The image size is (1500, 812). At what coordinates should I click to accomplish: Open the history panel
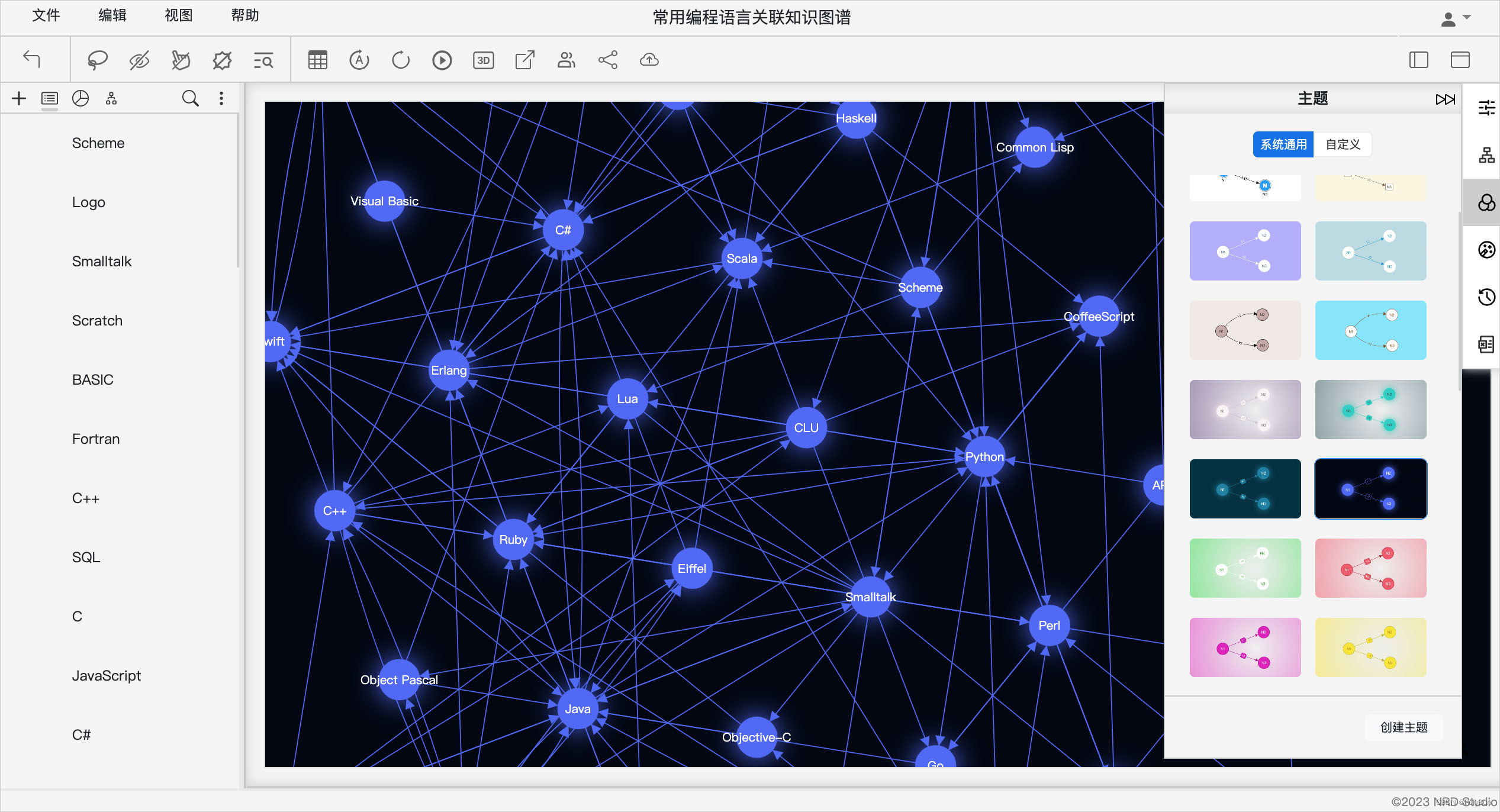[1486, 297]
